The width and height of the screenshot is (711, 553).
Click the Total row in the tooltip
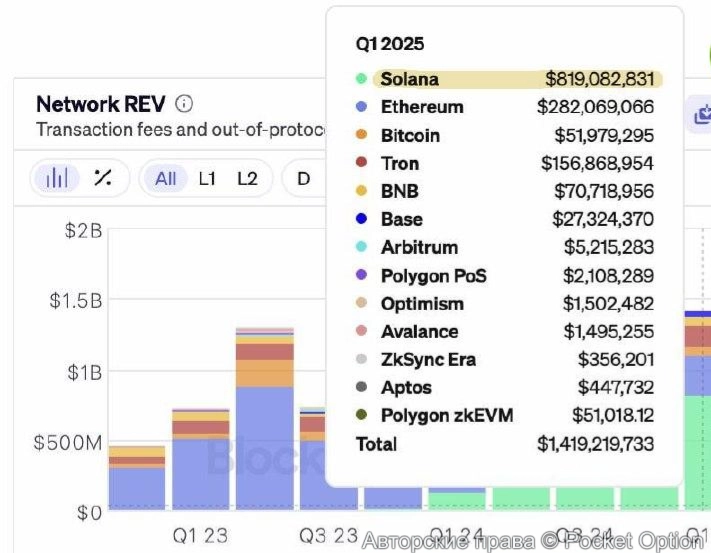pyautogui.click(x=376, y=444)
